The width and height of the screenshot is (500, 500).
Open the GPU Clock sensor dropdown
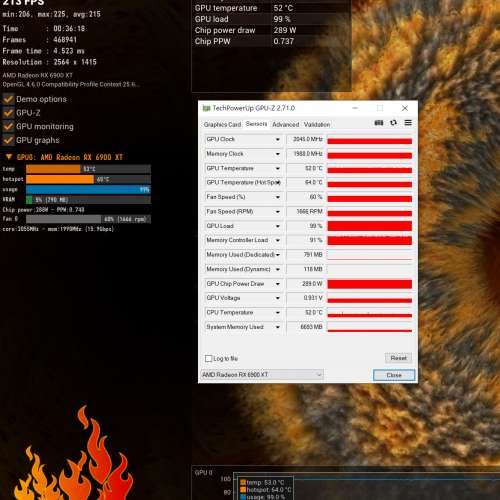[x=278, y=139]
